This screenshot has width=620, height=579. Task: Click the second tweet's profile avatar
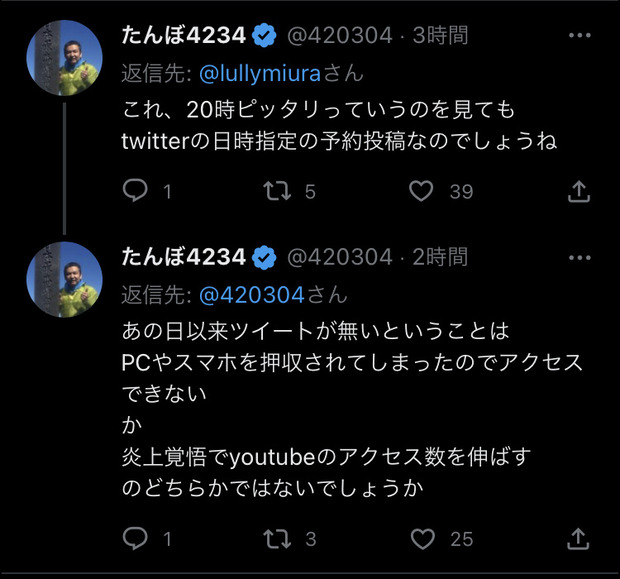pos(64,279)
